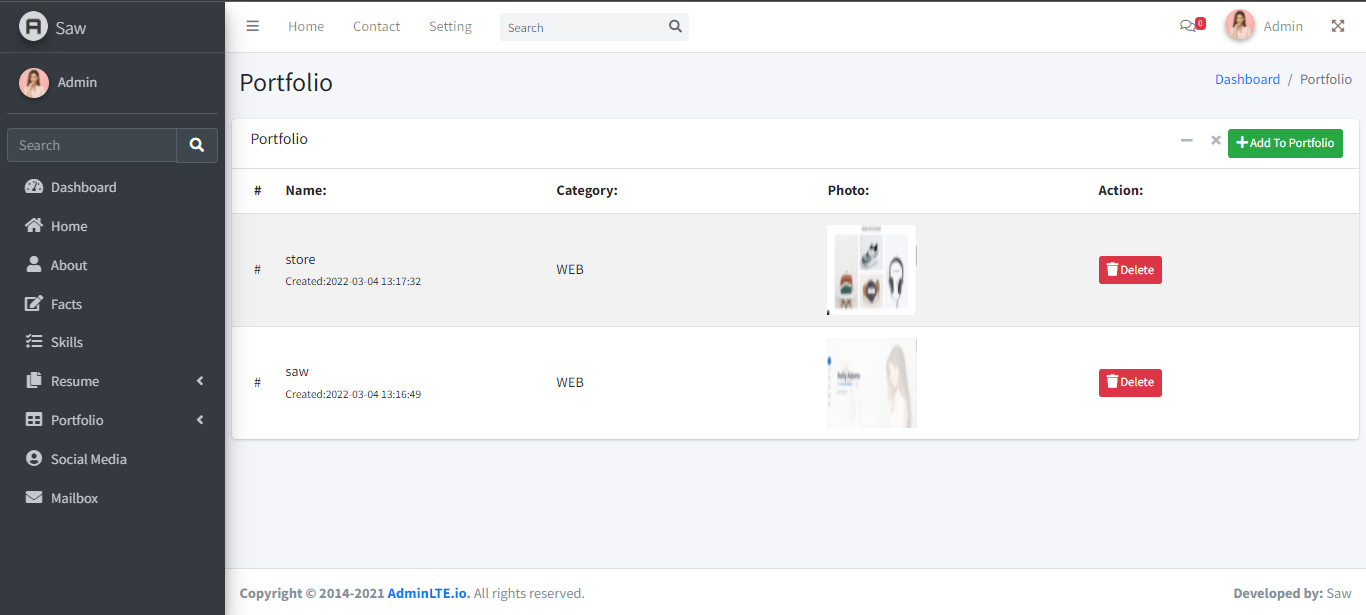Open Dashboard from the sidebar
Viewport: 1366px width, 615px height.
[x=84, y=187]
